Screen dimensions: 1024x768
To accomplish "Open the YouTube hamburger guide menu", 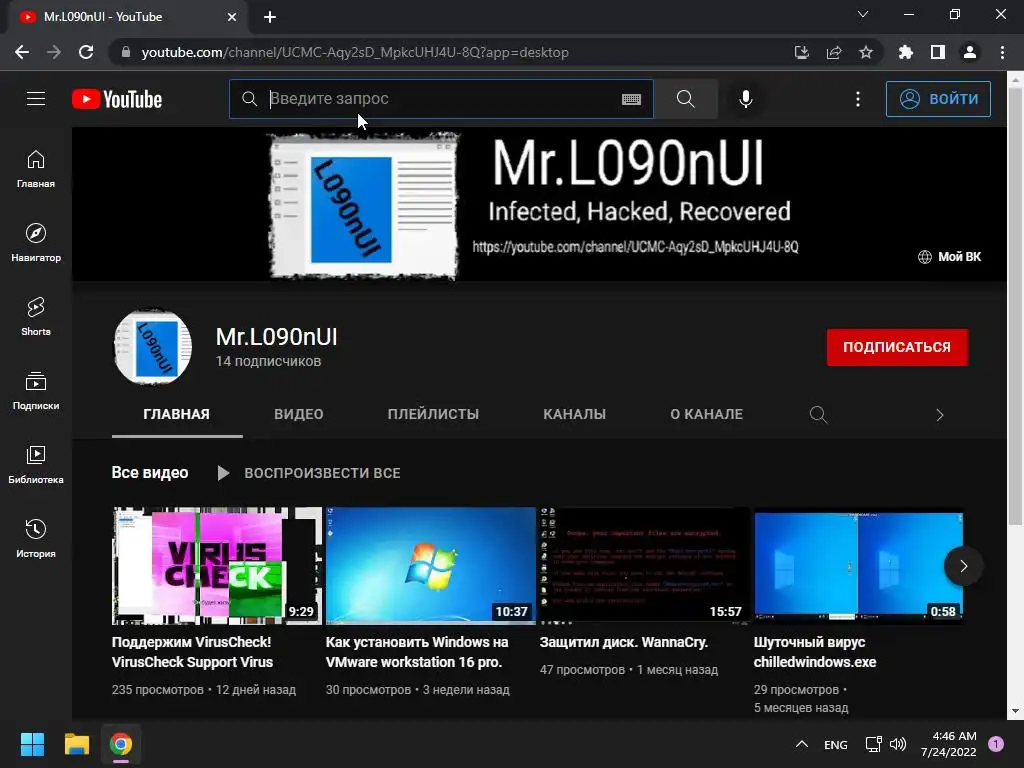I will pos(36,99).
